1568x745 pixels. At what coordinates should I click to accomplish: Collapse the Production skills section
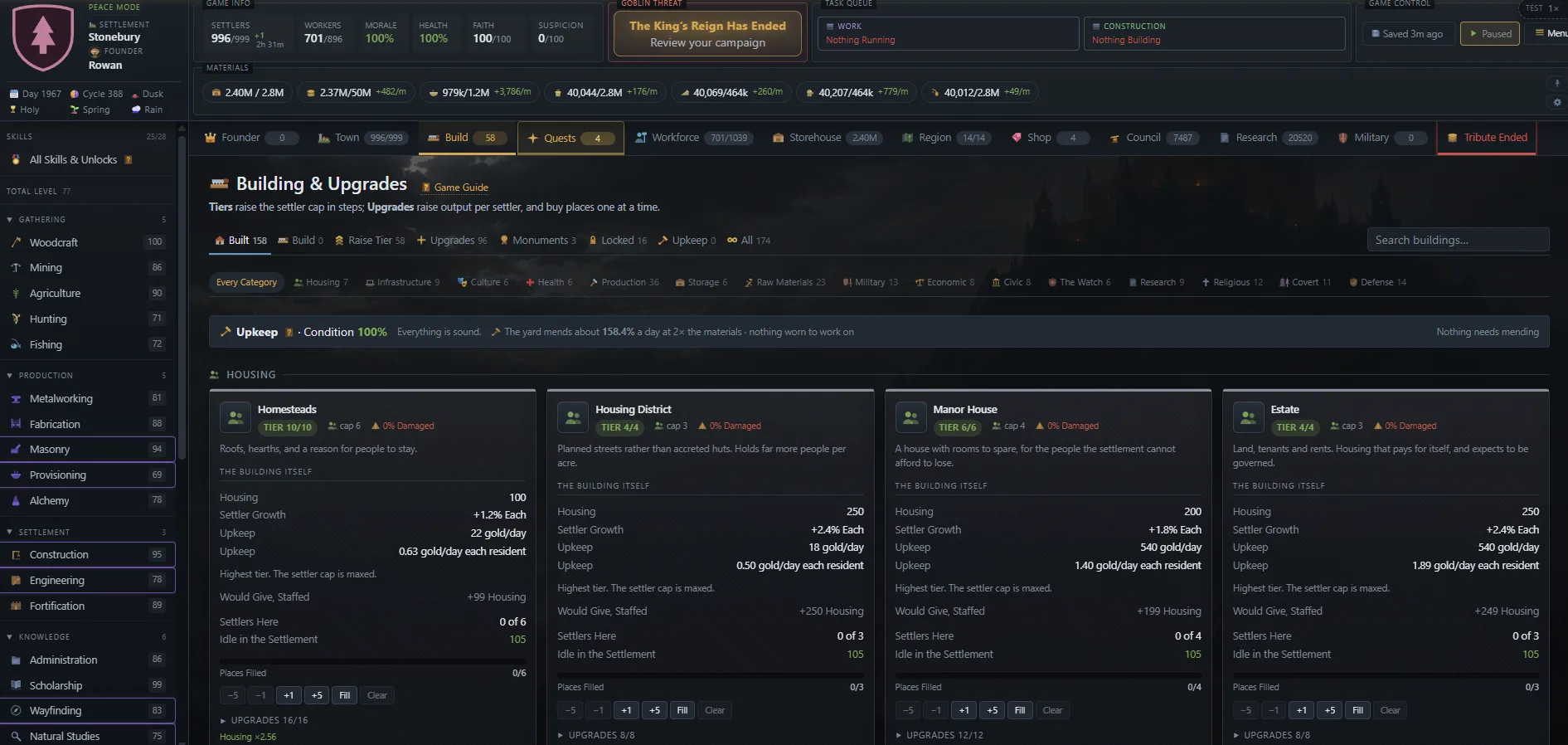tap(86, 376)
